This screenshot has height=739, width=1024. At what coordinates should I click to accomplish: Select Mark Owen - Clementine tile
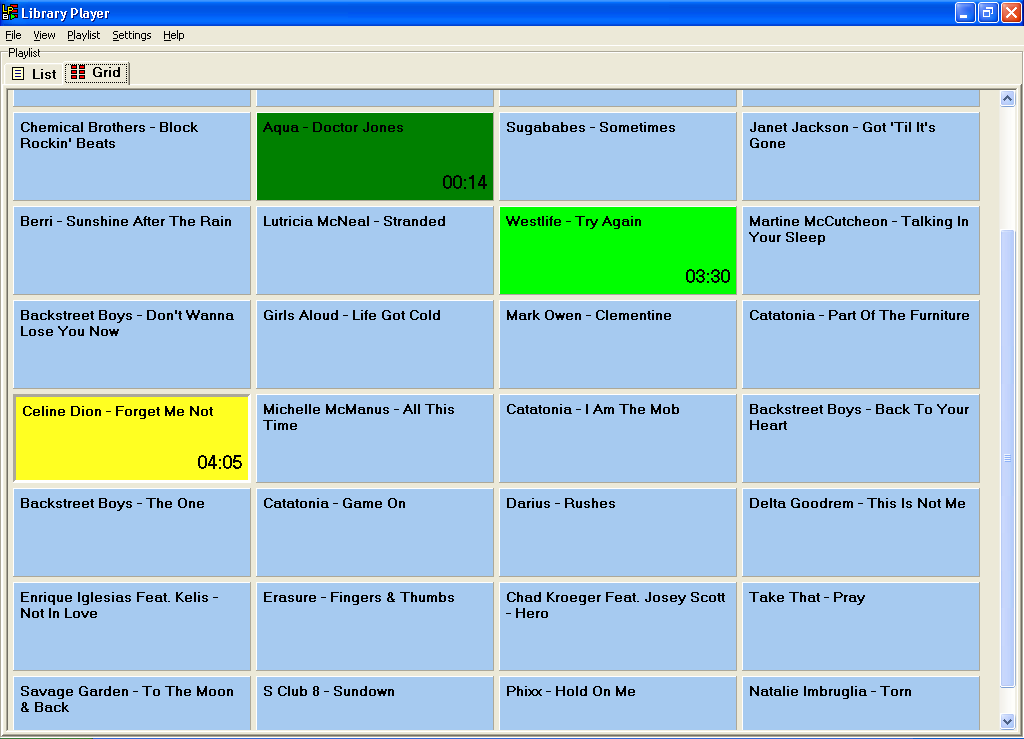618,345
